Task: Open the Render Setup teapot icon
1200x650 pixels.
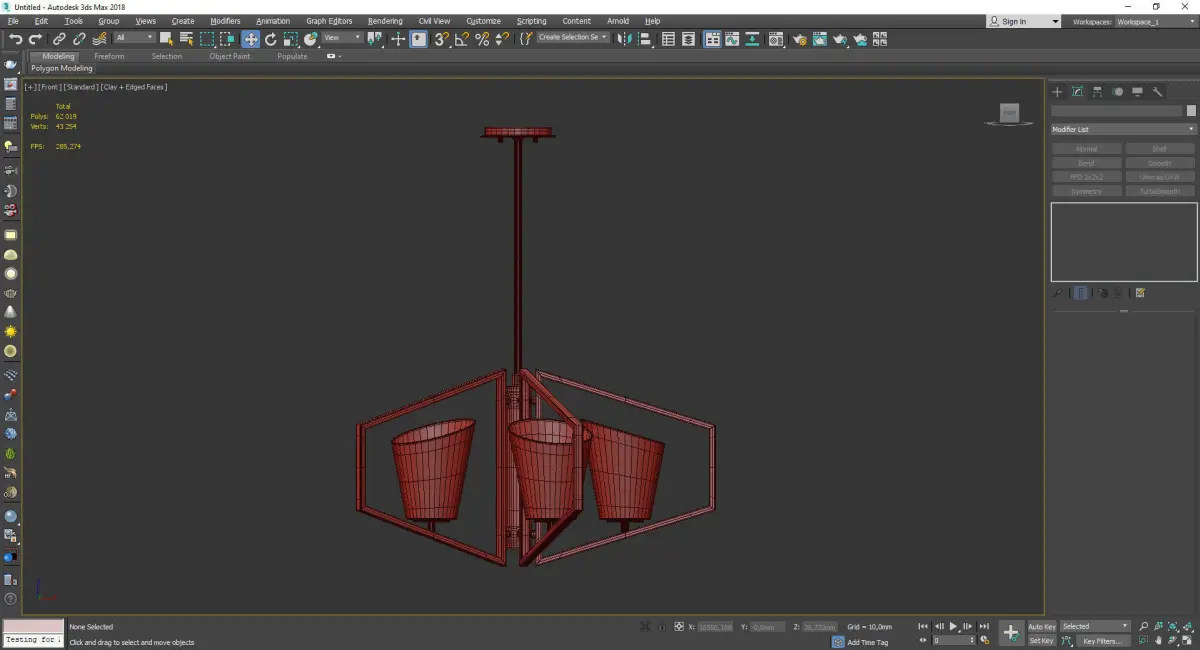Action: [x=799, y=39]
